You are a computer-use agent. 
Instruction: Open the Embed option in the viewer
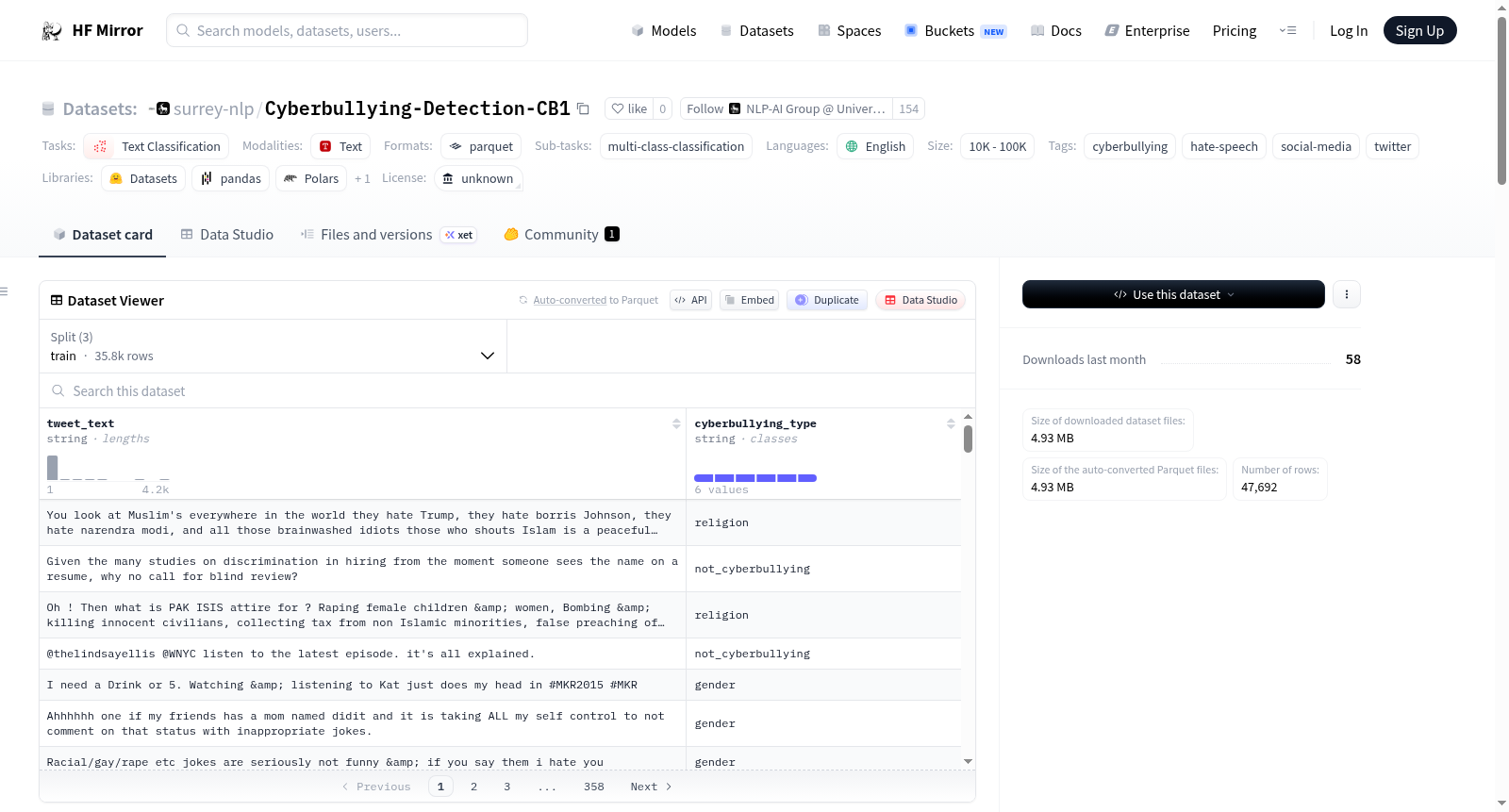coord(749,300)
